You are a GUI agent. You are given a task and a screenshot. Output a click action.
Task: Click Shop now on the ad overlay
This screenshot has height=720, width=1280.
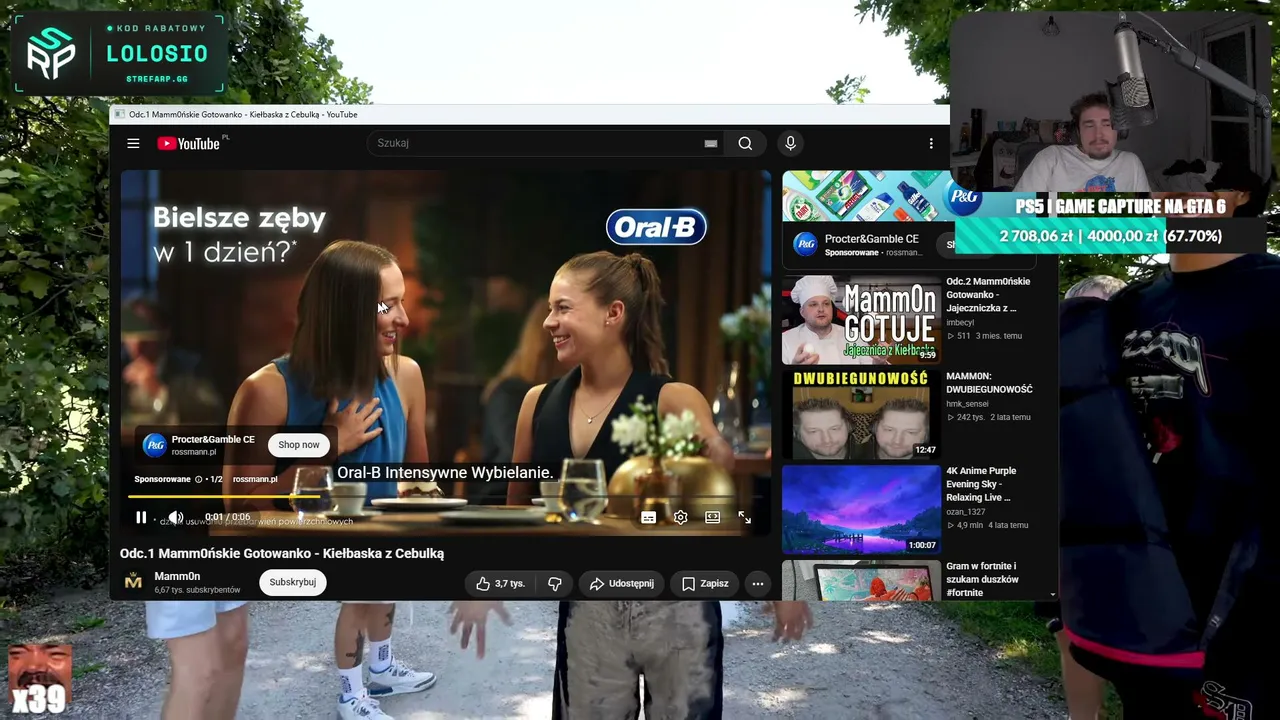pyautogui.click(x=299, y=445)
